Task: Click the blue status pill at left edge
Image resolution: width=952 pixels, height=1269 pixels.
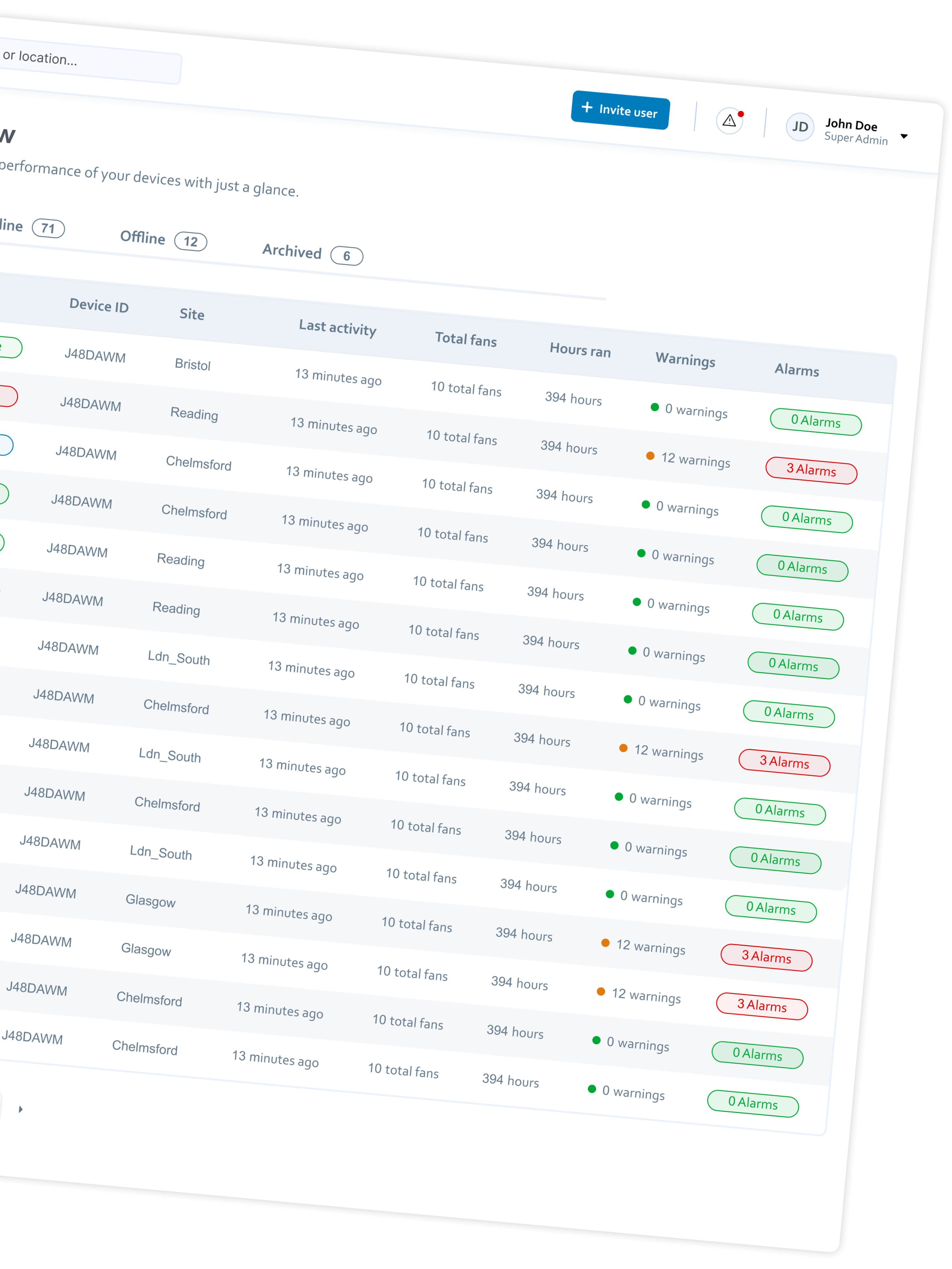Action: click(x=6, y=445)
